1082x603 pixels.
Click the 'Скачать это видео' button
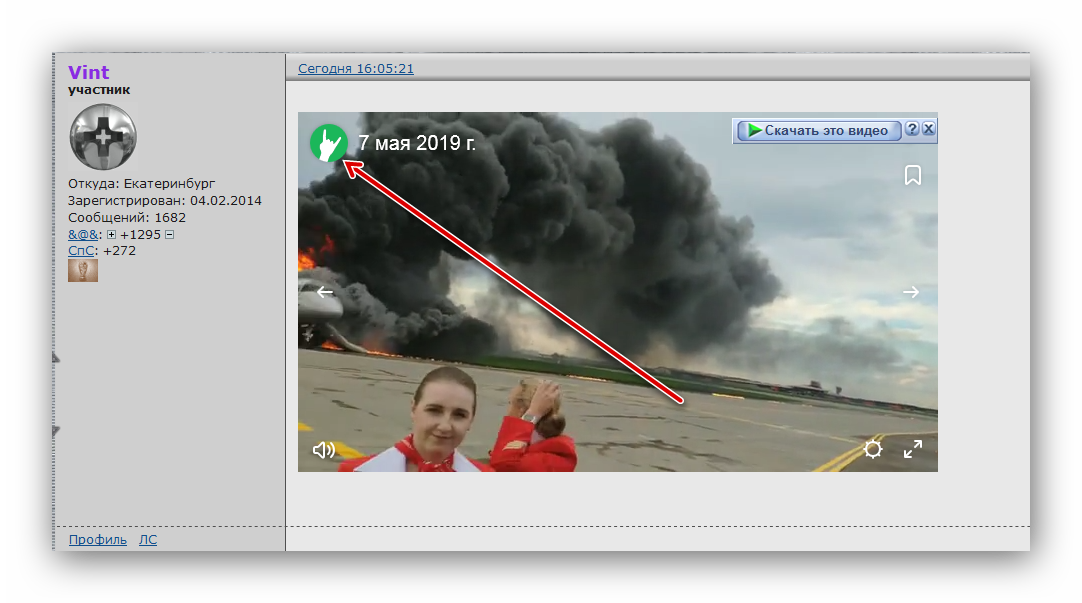(x=817, y=131)
